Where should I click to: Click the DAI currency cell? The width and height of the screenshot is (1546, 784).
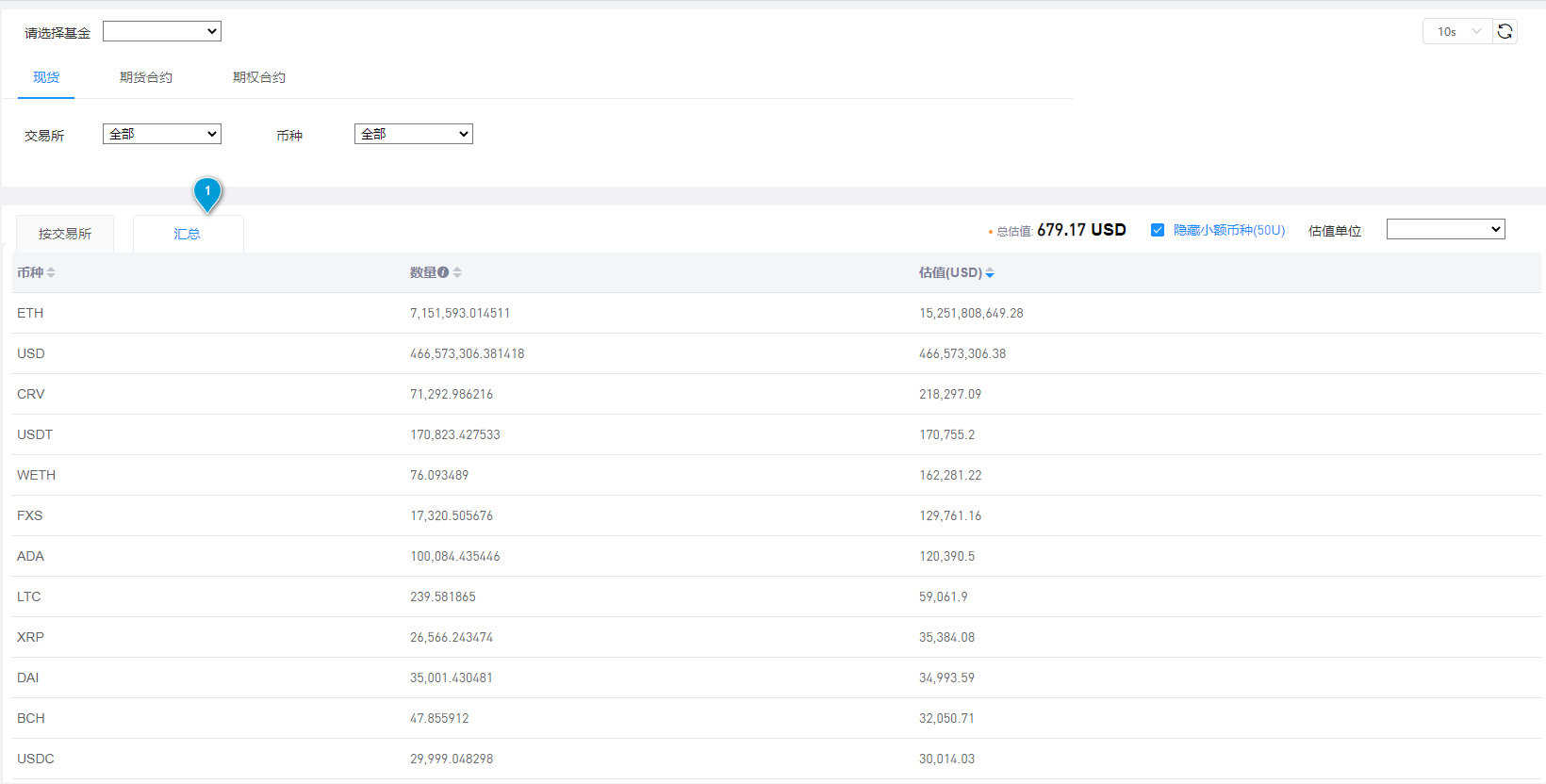pyautogui.click(x=28, y=678)
